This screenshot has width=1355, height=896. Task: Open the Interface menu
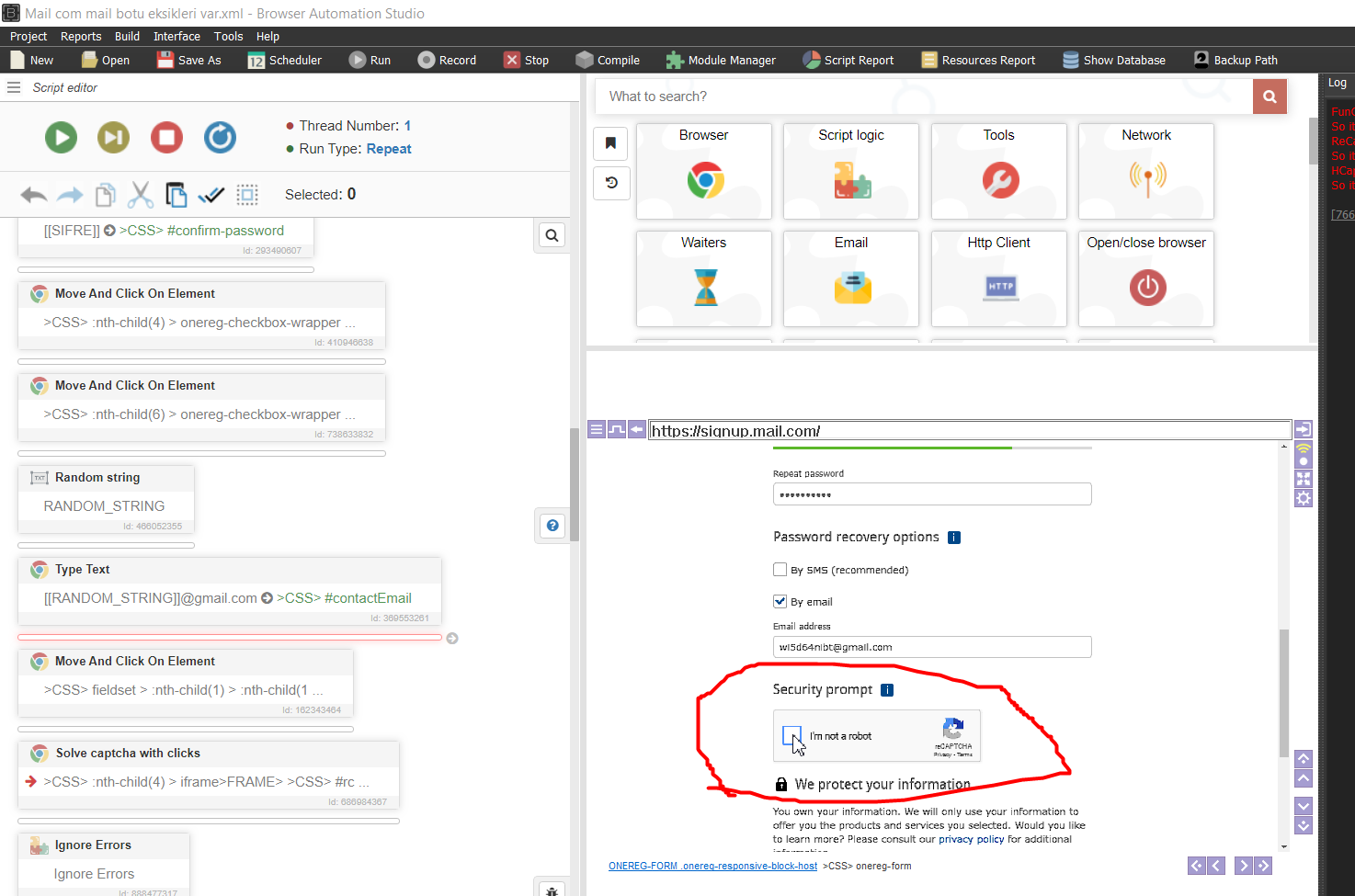tap(176, 37)
